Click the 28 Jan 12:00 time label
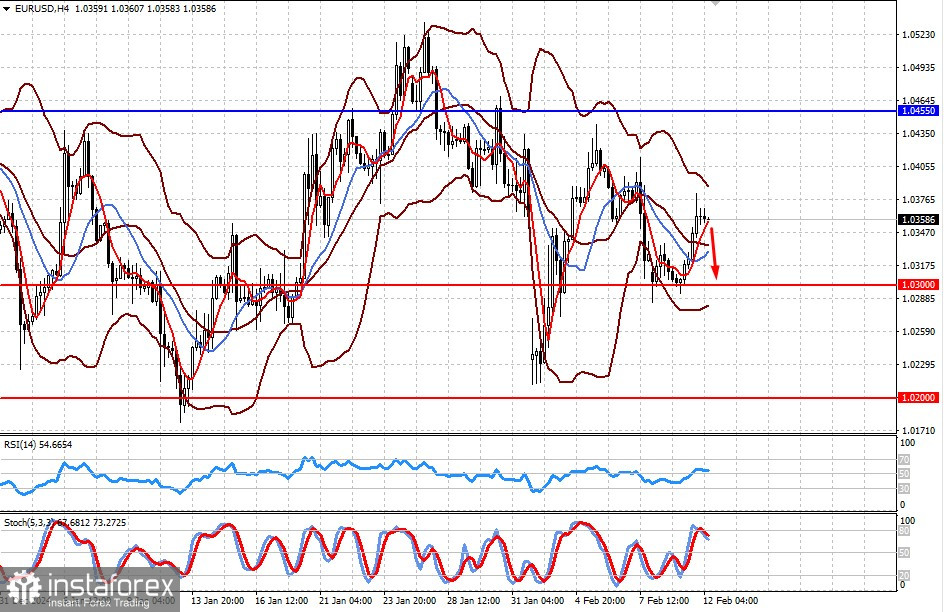The width and height of the screenshot is (944, 612). click(x=473, y=601)
